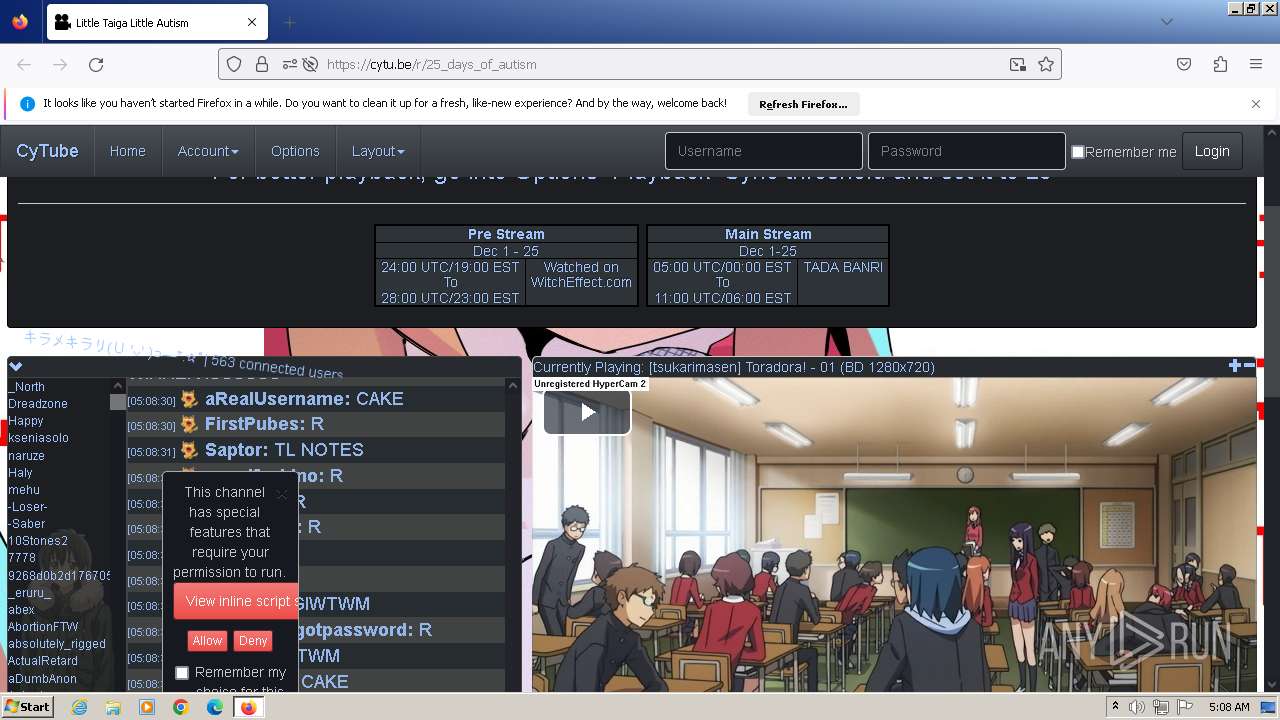Open the volume tray icon

click(x=1137, y=707)
